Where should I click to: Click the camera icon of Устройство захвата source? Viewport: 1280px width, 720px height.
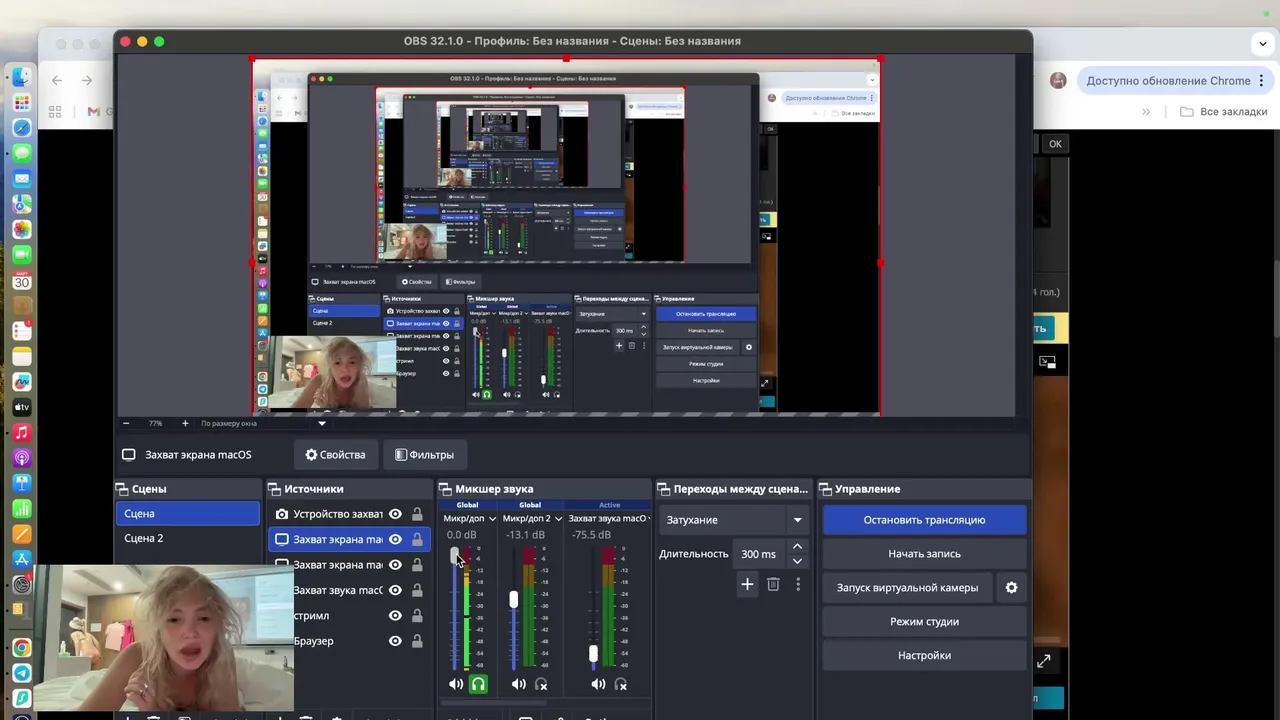pyautogui.click(x=282, y=514)
